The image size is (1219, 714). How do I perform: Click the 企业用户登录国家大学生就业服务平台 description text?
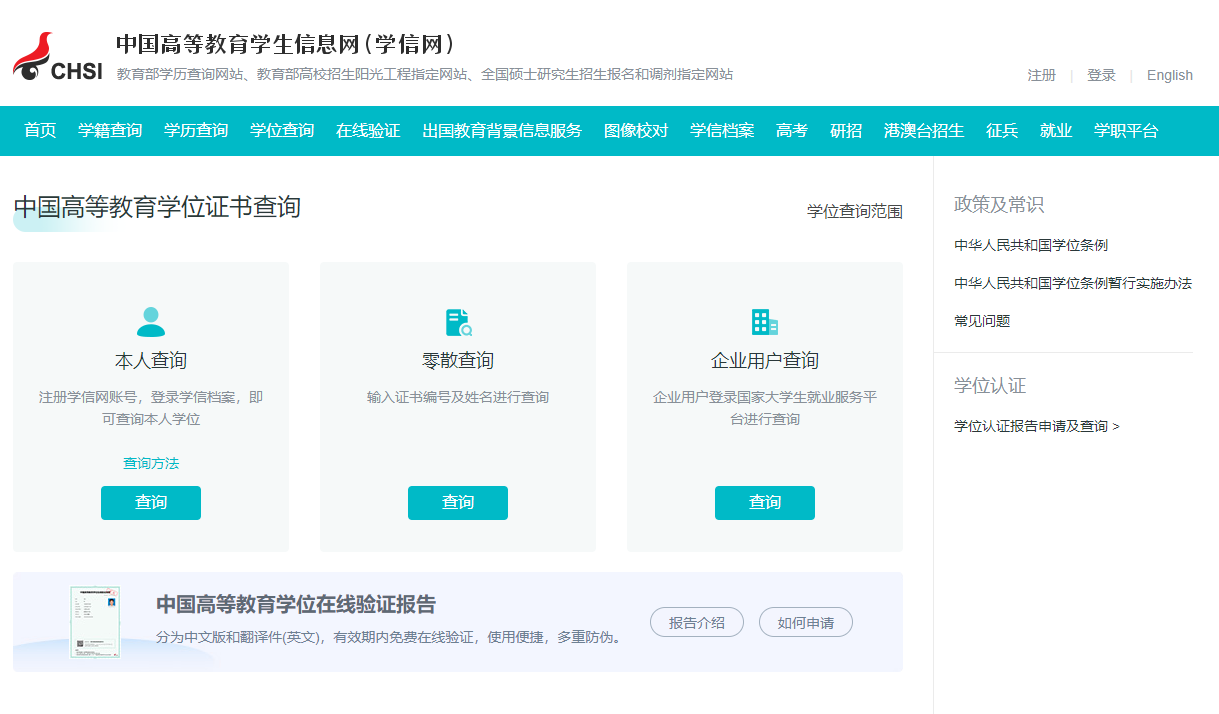pyautogui.click(x=765, y=408)
